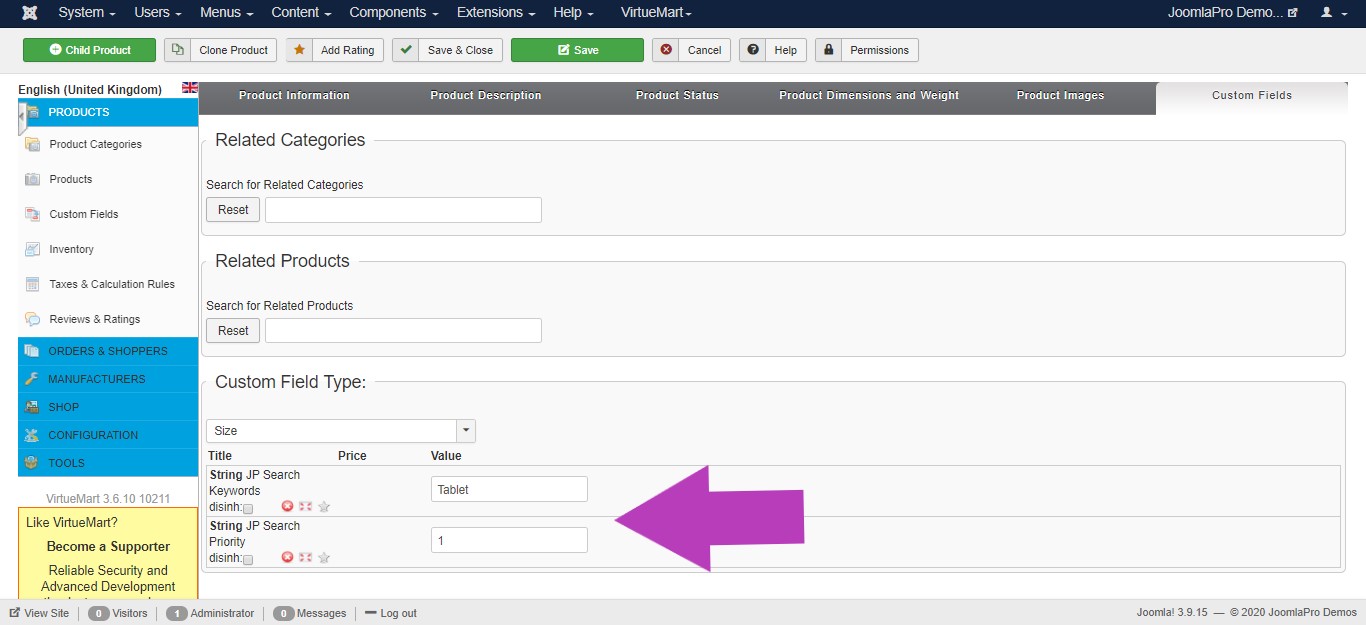Click the green Save button
This screenshot has width=1366, height=625.
[577, 50]
